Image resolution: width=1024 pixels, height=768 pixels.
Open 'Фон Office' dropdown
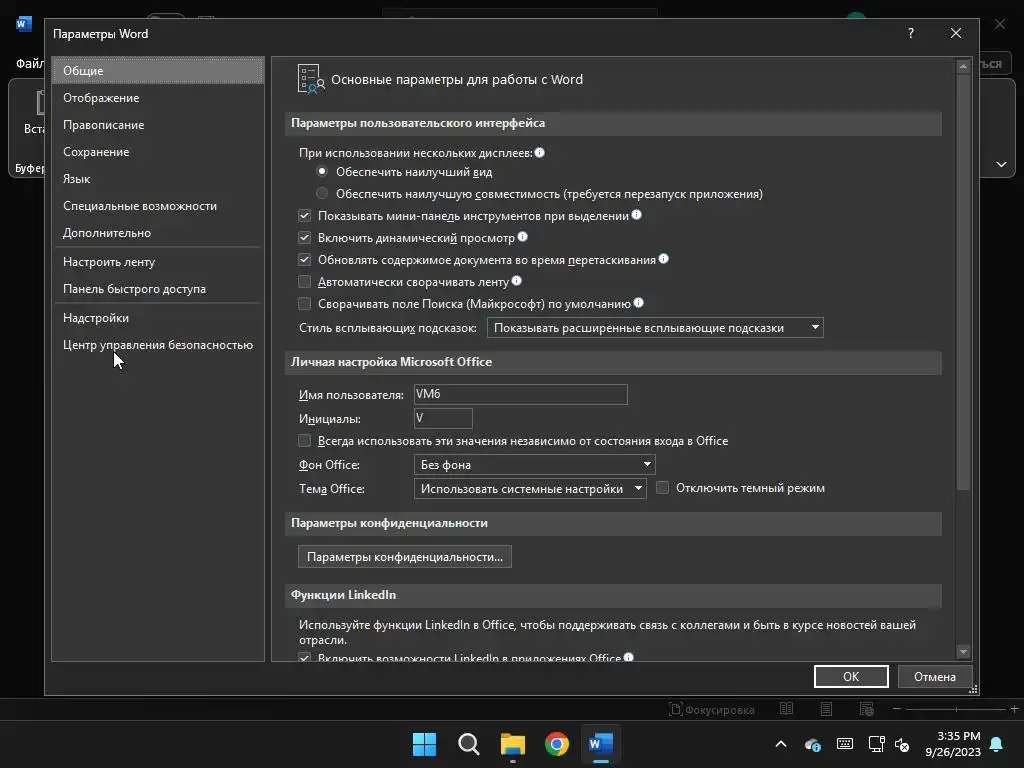(x=534, y=464)
